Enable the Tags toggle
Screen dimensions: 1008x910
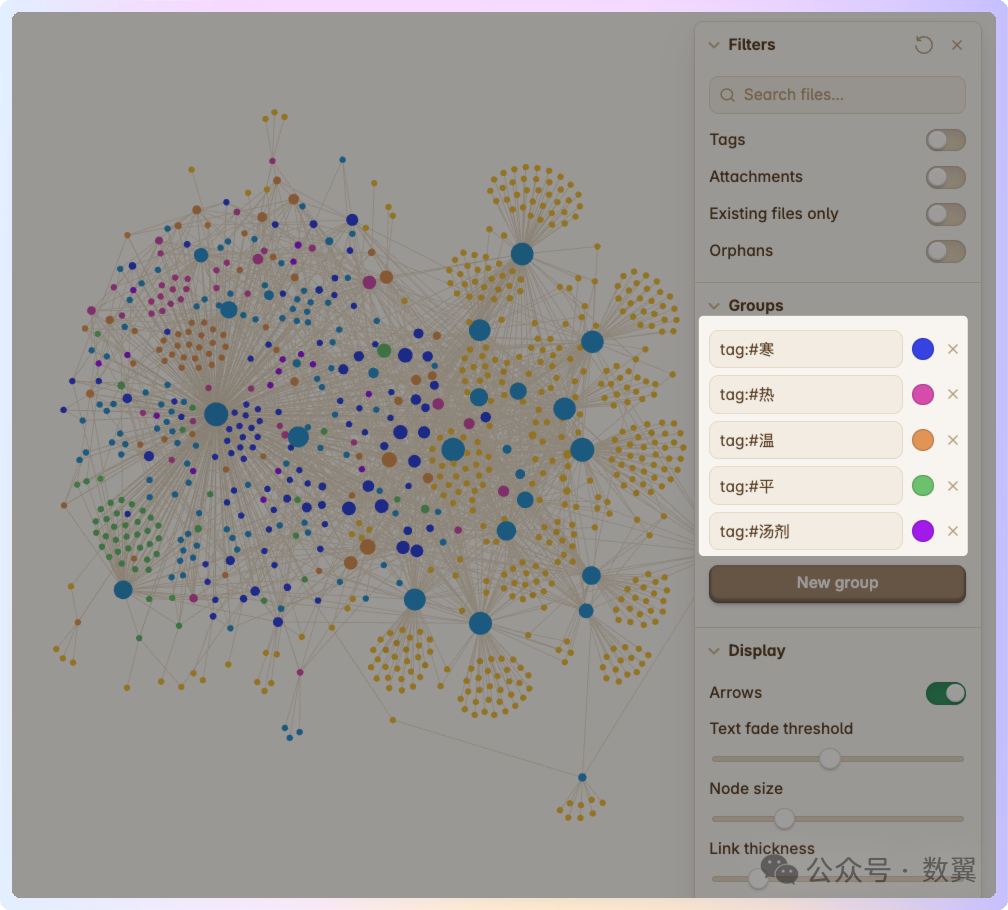pyautogui.click(x=945, y=140)
